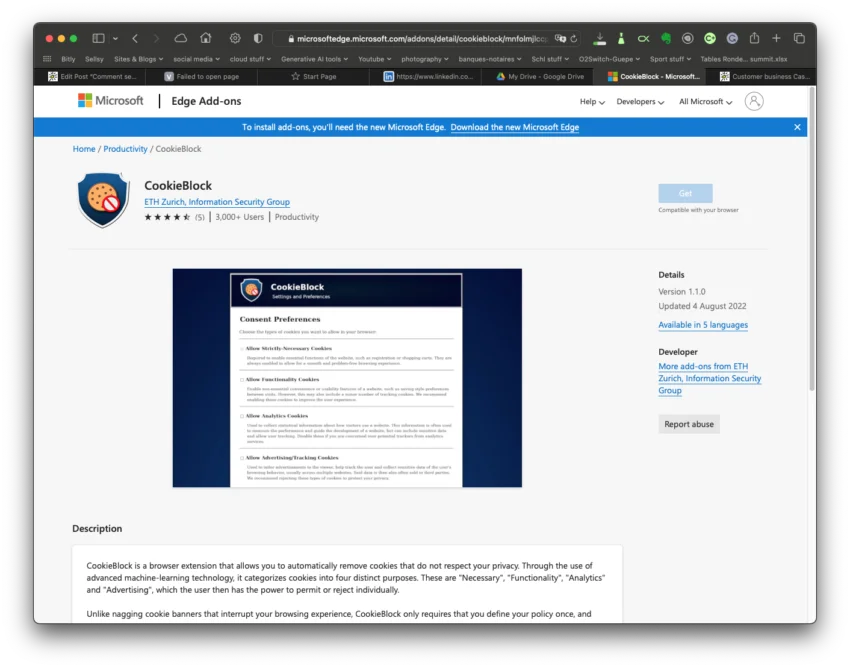The image size is (850, 668).
Task: Expand the cloud stuff bookmarks folder
Action: pyautogui.click(x=250, y=59)
